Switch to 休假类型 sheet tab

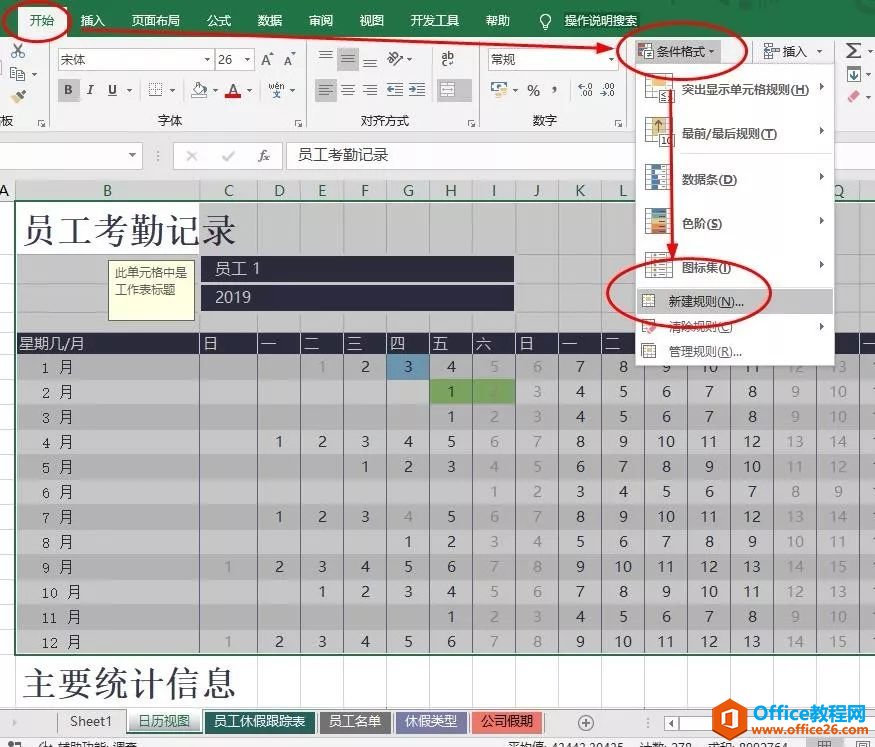pos(431,721)
